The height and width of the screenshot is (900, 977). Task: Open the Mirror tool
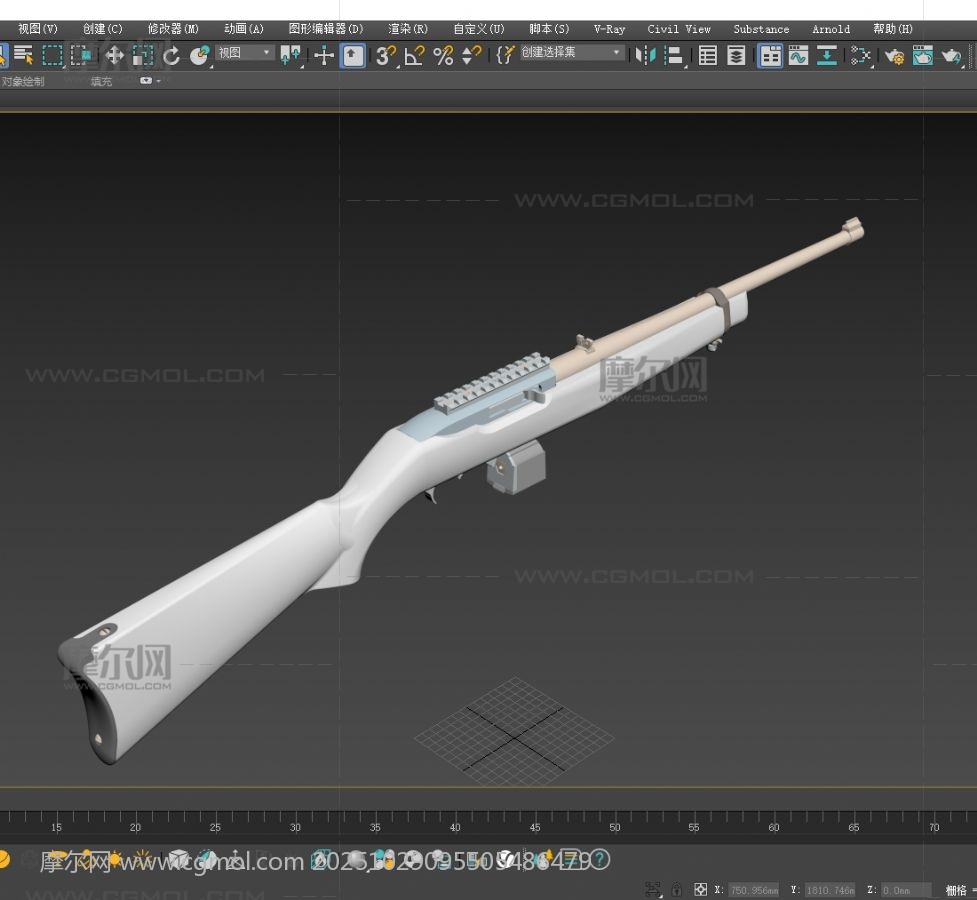click(x=646, y=56)
